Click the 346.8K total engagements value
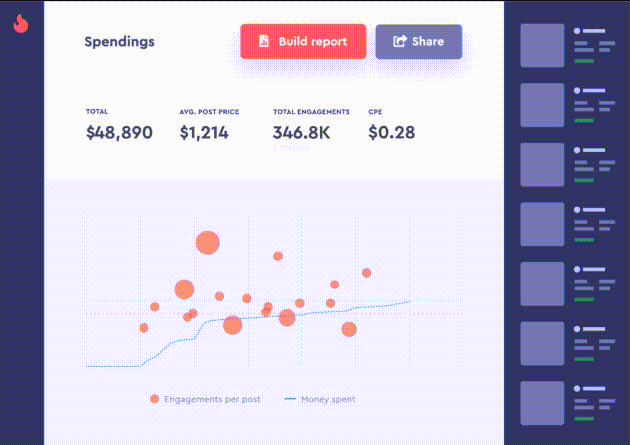630x445 pixels. click(x=303, y=132)
